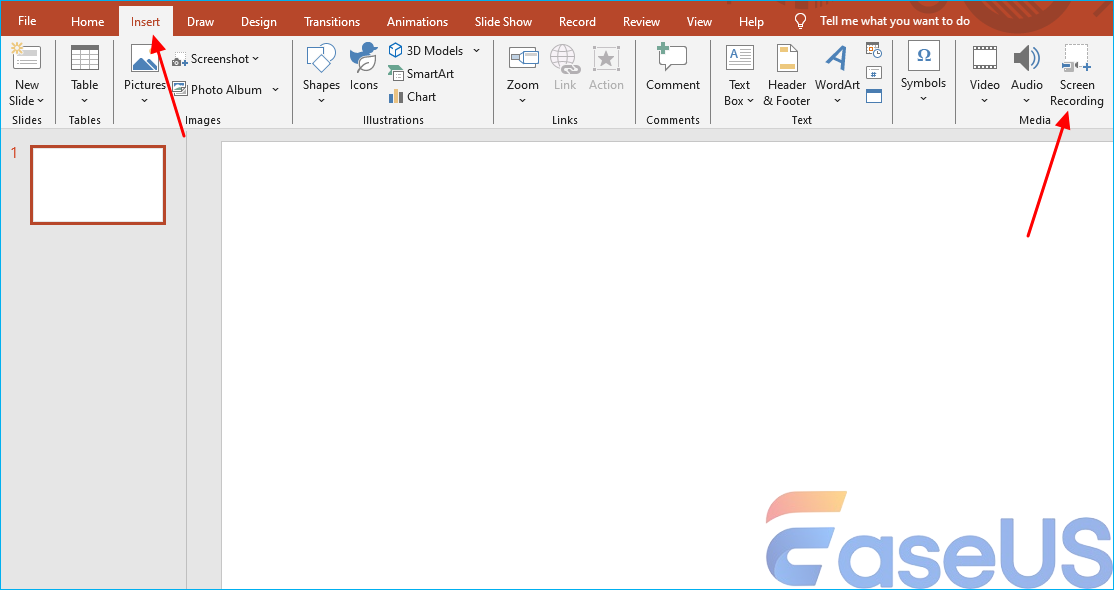Insert Slide Number icon
This screenshot has width=1114, height=590.
point(874,73)
